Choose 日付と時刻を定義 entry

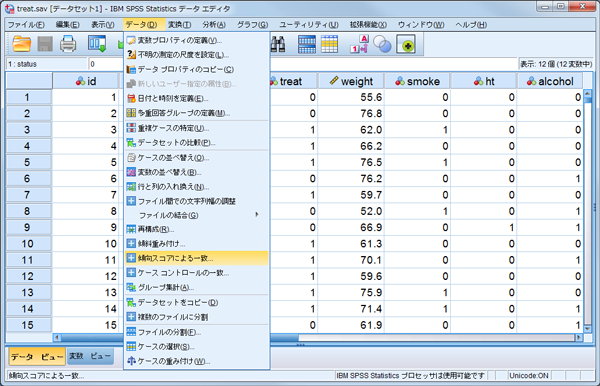197,98
